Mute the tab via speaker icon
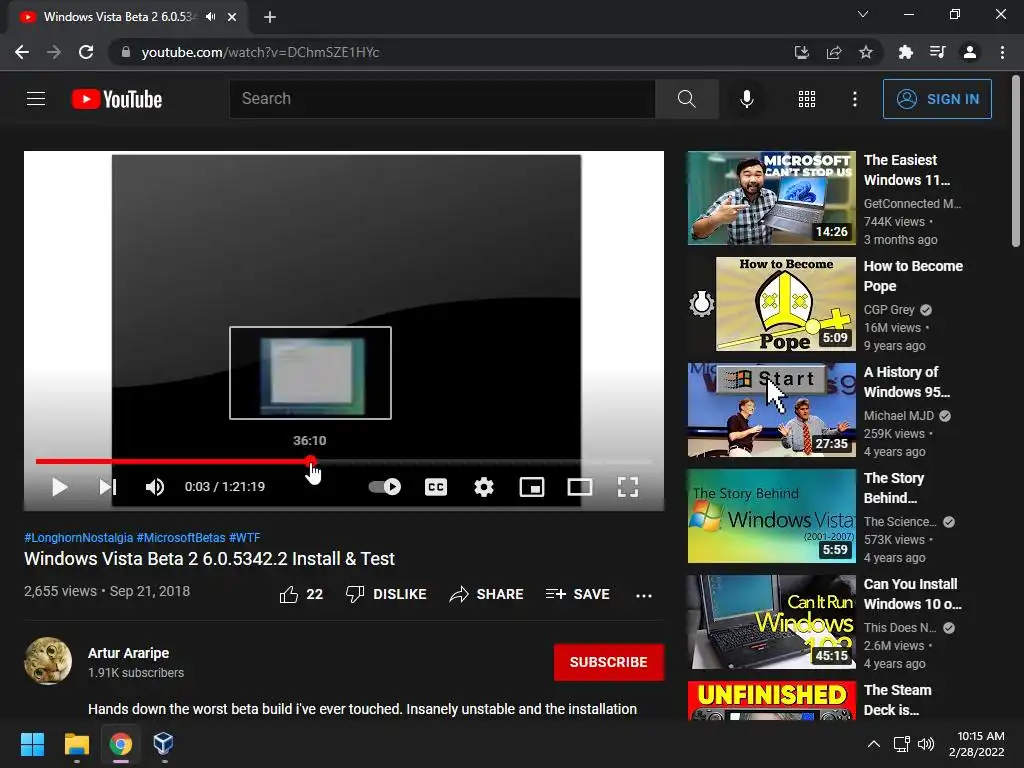 click(210, 17)
